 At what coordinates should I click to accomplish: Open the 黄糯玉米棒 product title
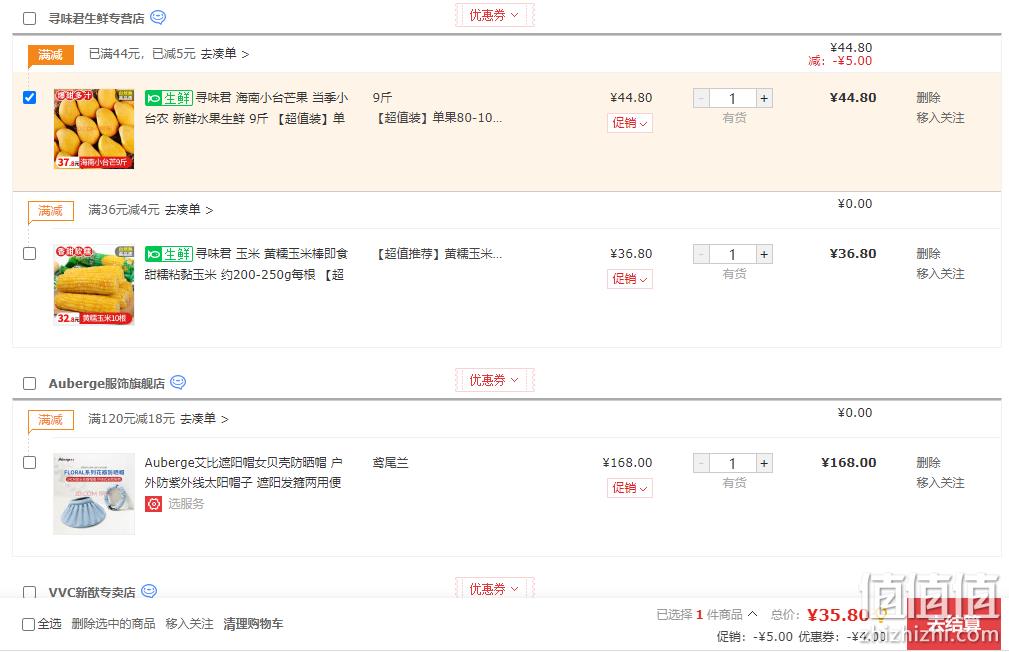[246, 264]
